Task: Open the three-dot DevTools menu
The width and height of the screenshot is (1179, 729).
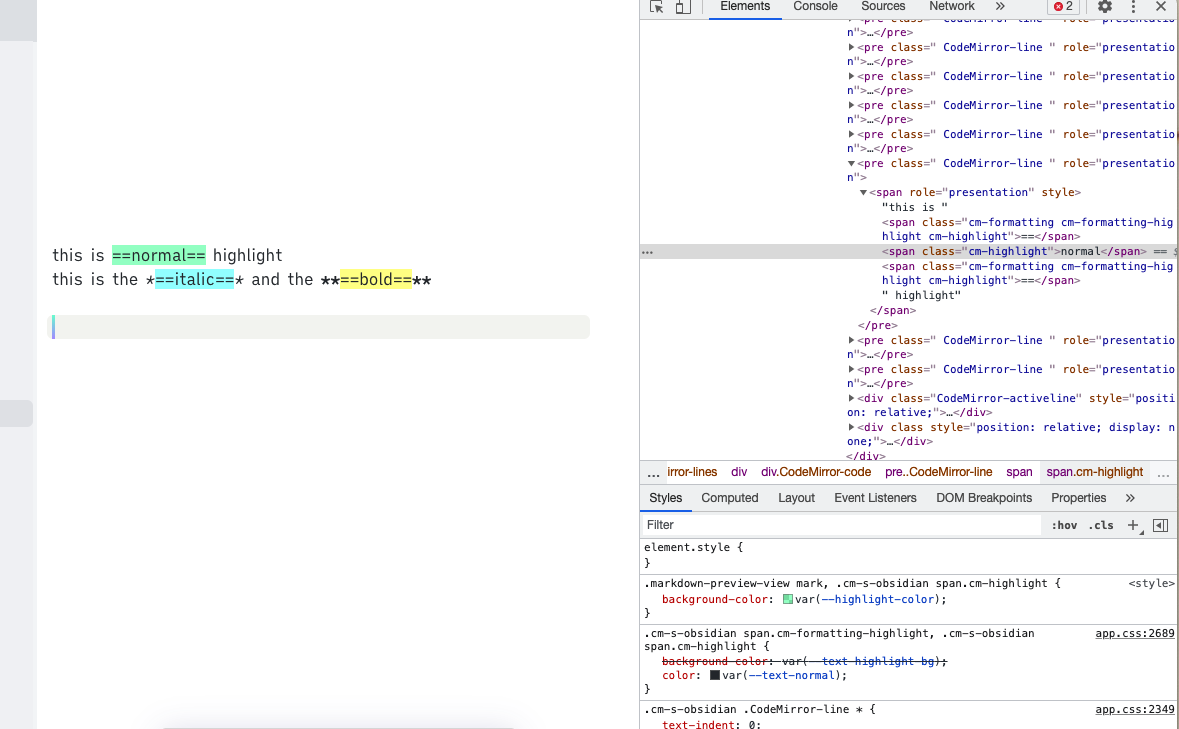Action: [x=1134, y=7]
